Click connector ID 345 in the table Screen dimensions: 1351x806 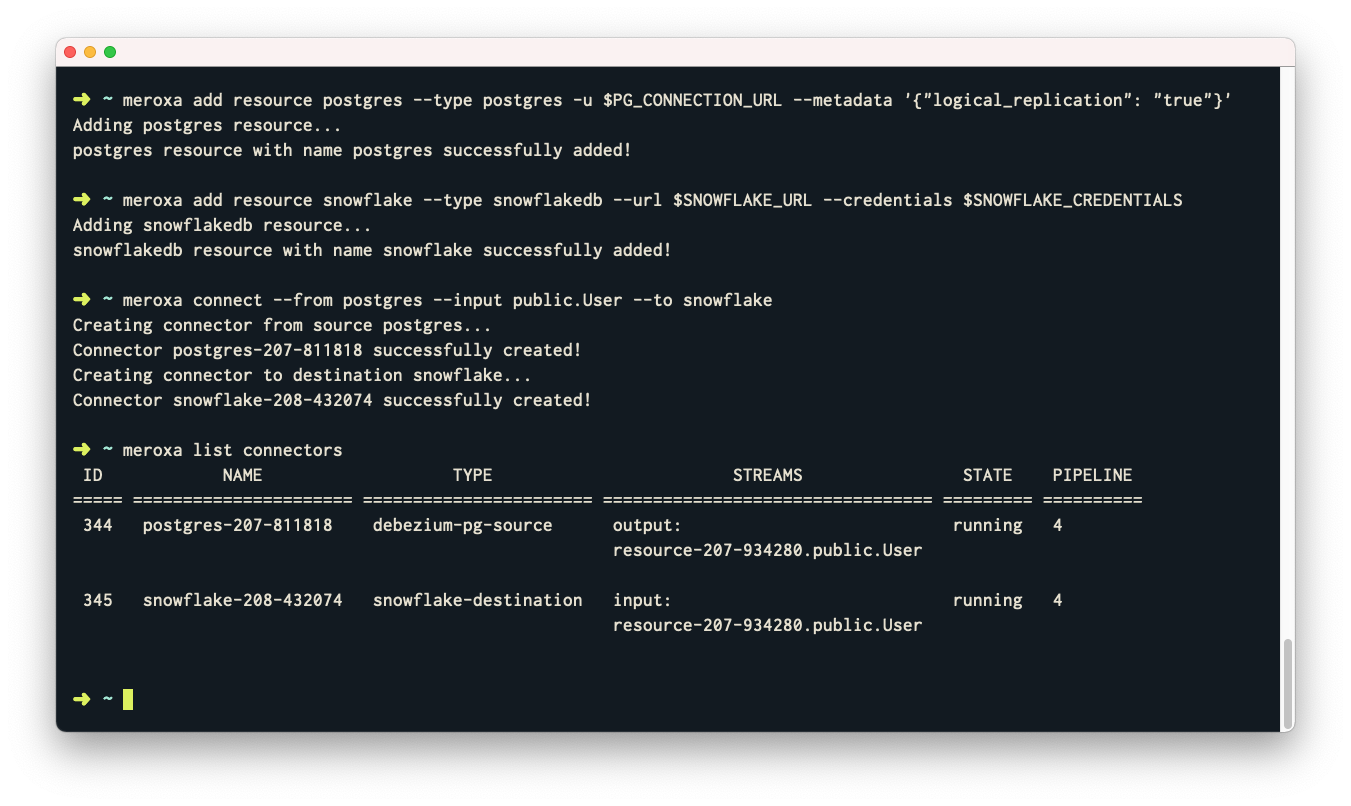point(97,600)
